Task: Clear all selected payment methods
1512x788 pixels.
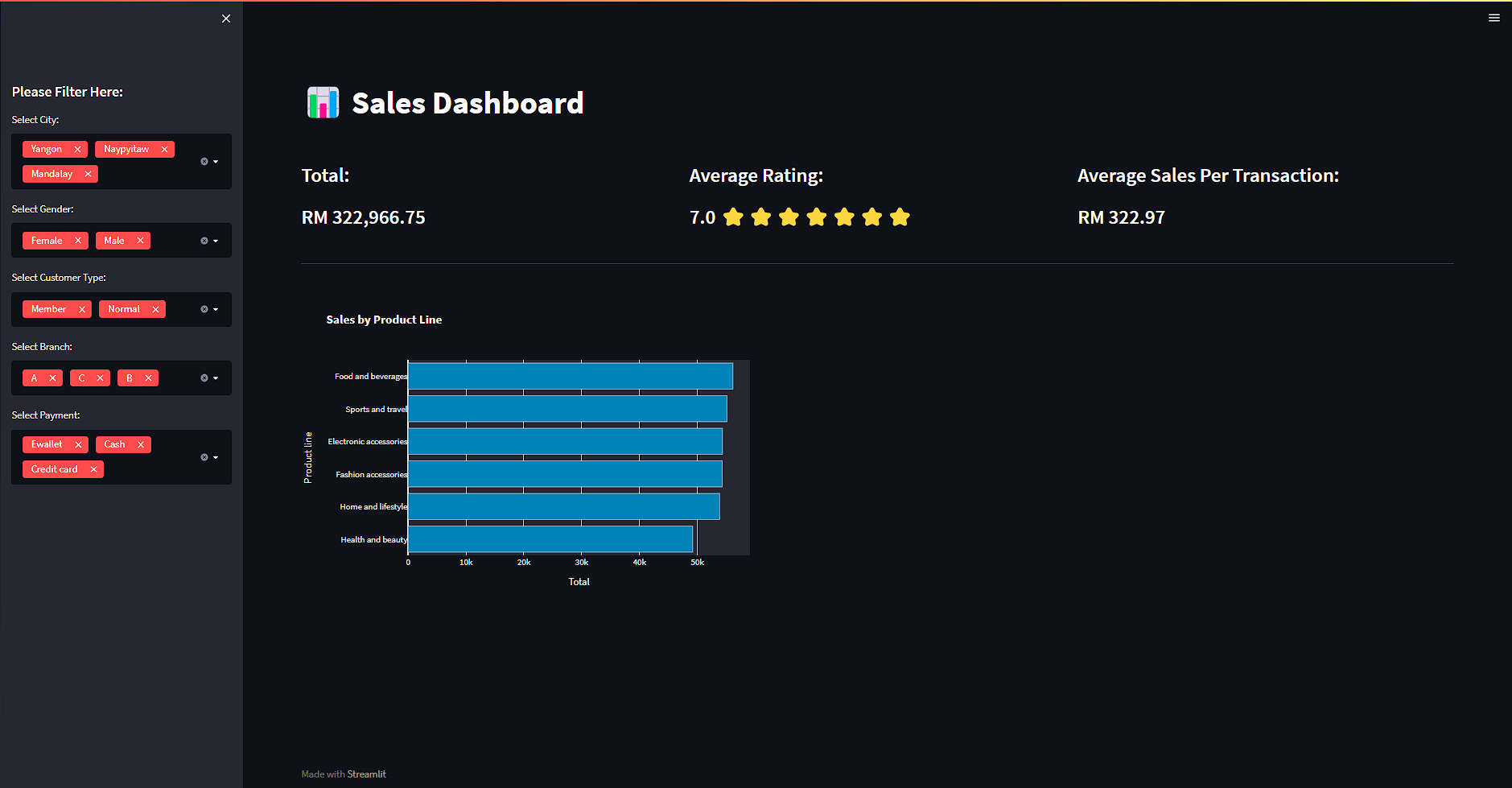Action: coord(204,456)
